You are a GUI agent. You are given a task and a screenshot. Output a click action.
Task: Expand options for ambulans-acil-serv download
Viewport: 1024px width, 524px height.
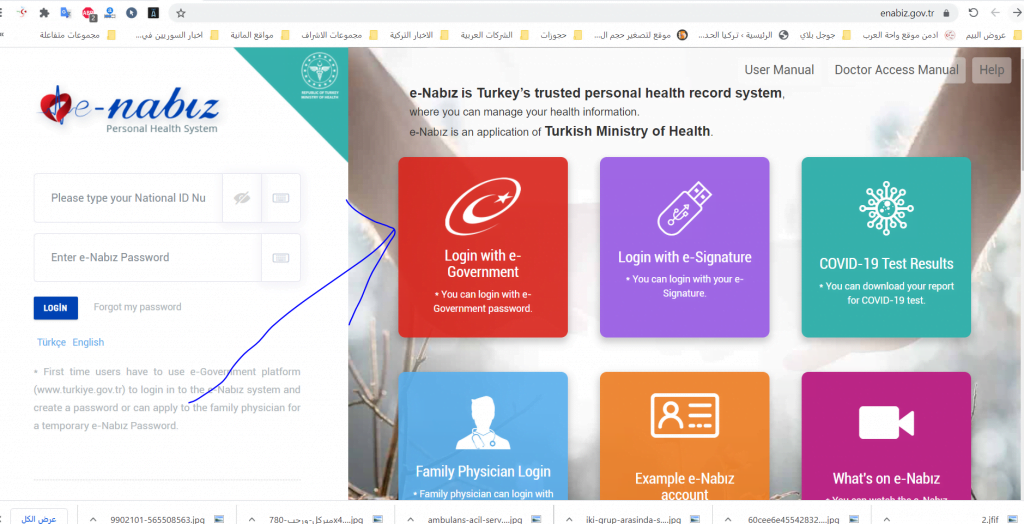point(410,519)
